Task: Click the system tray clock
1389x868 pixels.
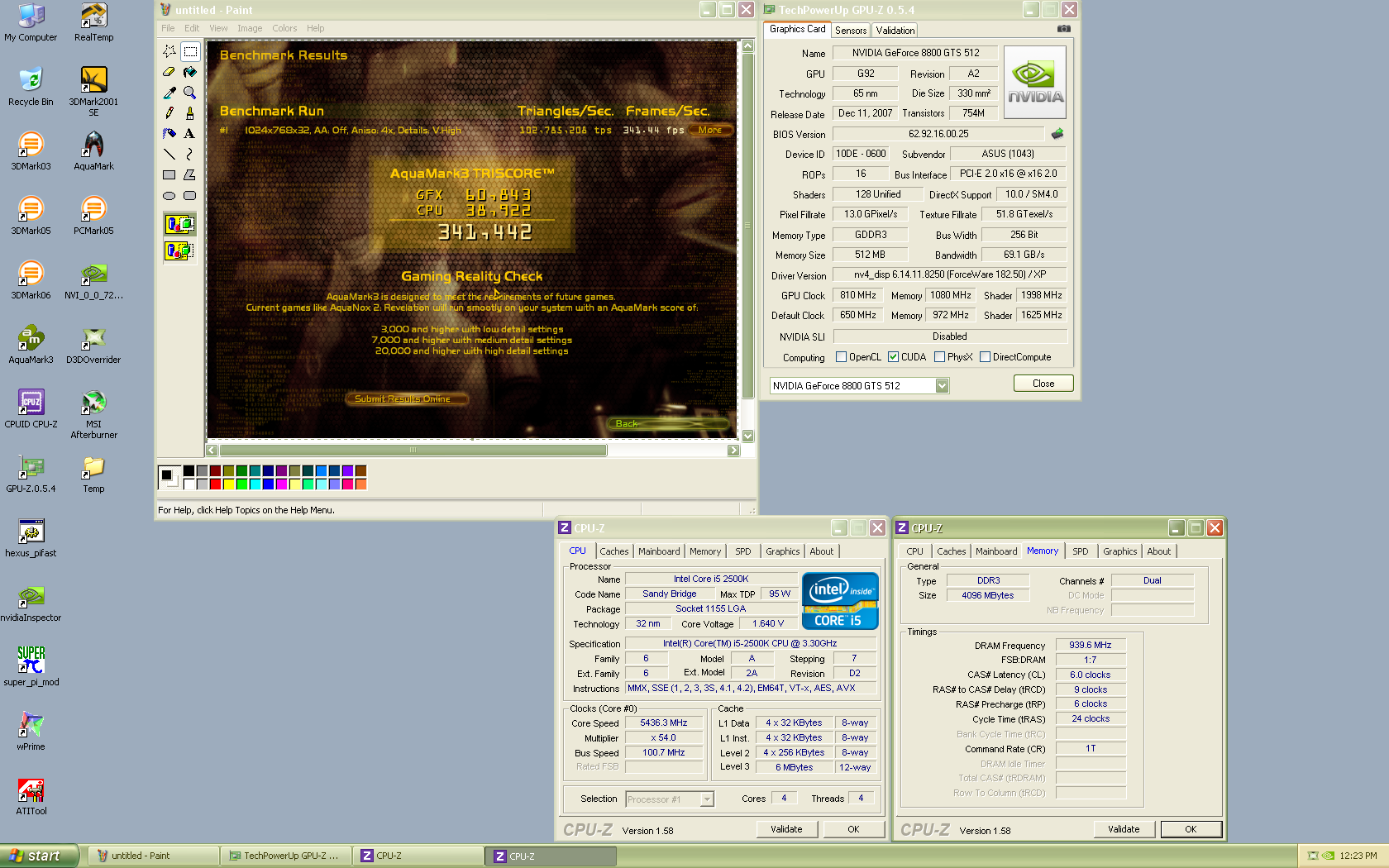Action: pos(1358,856)
